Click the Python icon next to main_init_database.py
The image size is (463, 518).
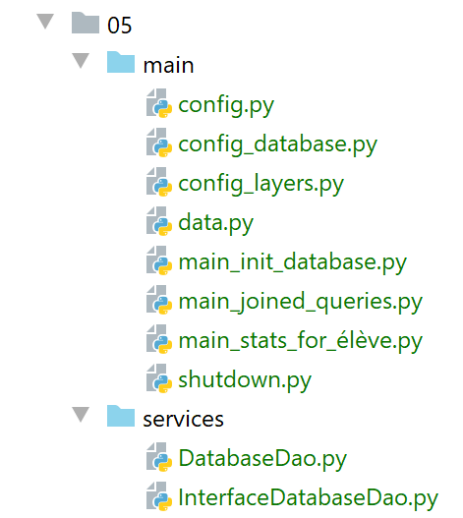pos(159,261)
